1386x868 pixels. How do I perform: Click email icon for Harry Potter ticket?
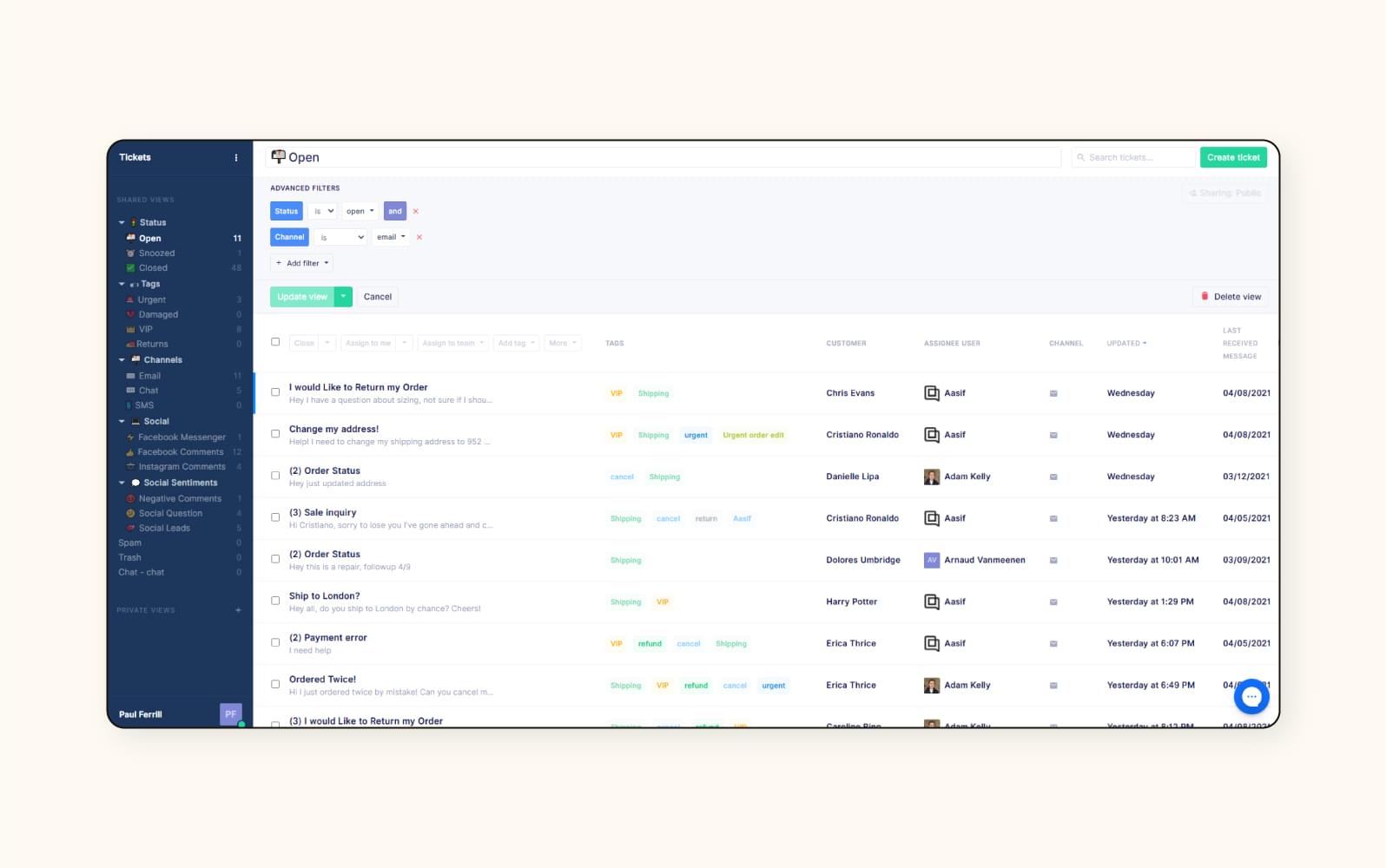tap(1053, 602)
